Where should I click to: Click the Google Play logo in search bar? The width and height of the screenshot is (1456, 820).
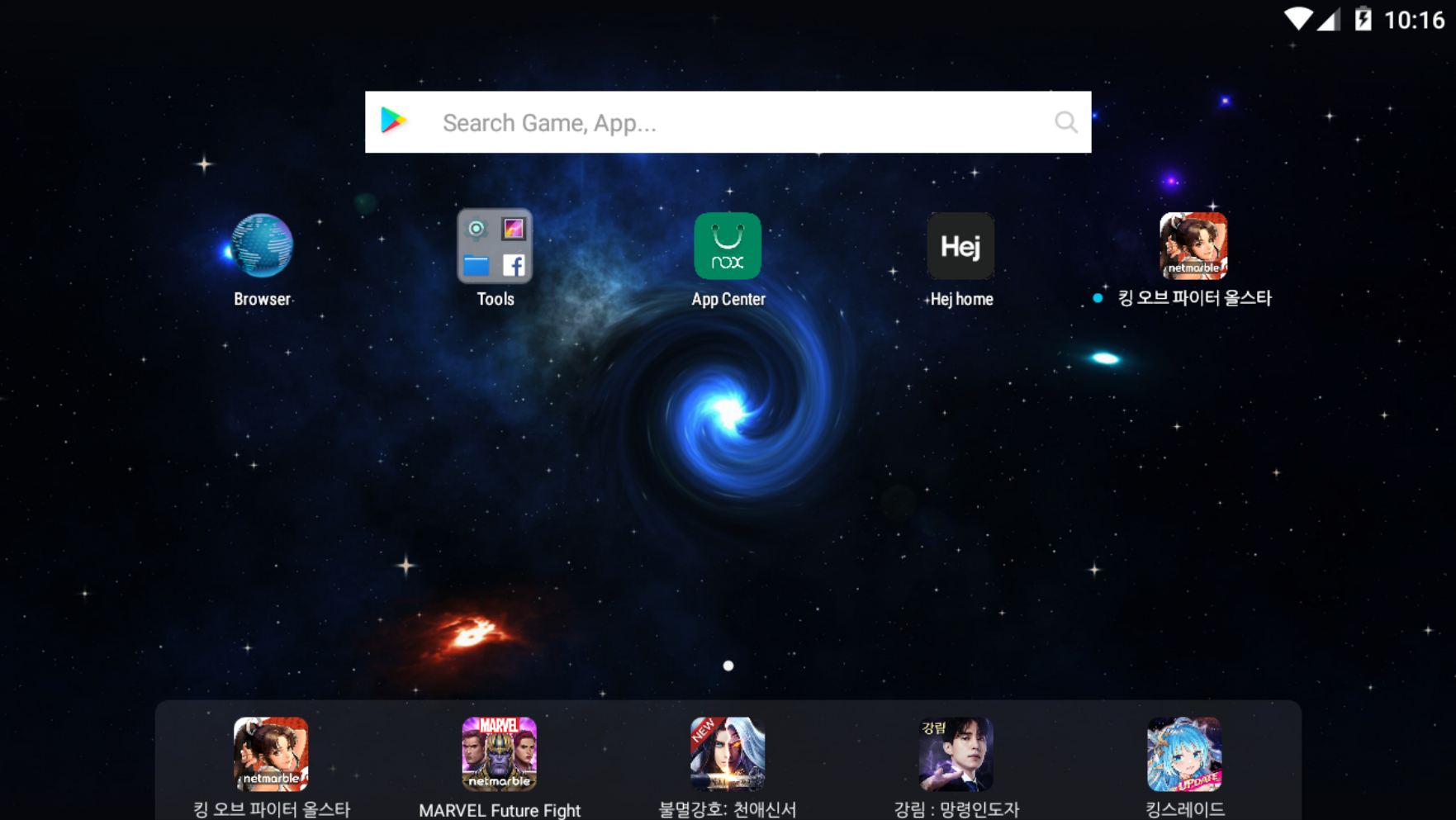pyautogui.click(x=394, y=121)
